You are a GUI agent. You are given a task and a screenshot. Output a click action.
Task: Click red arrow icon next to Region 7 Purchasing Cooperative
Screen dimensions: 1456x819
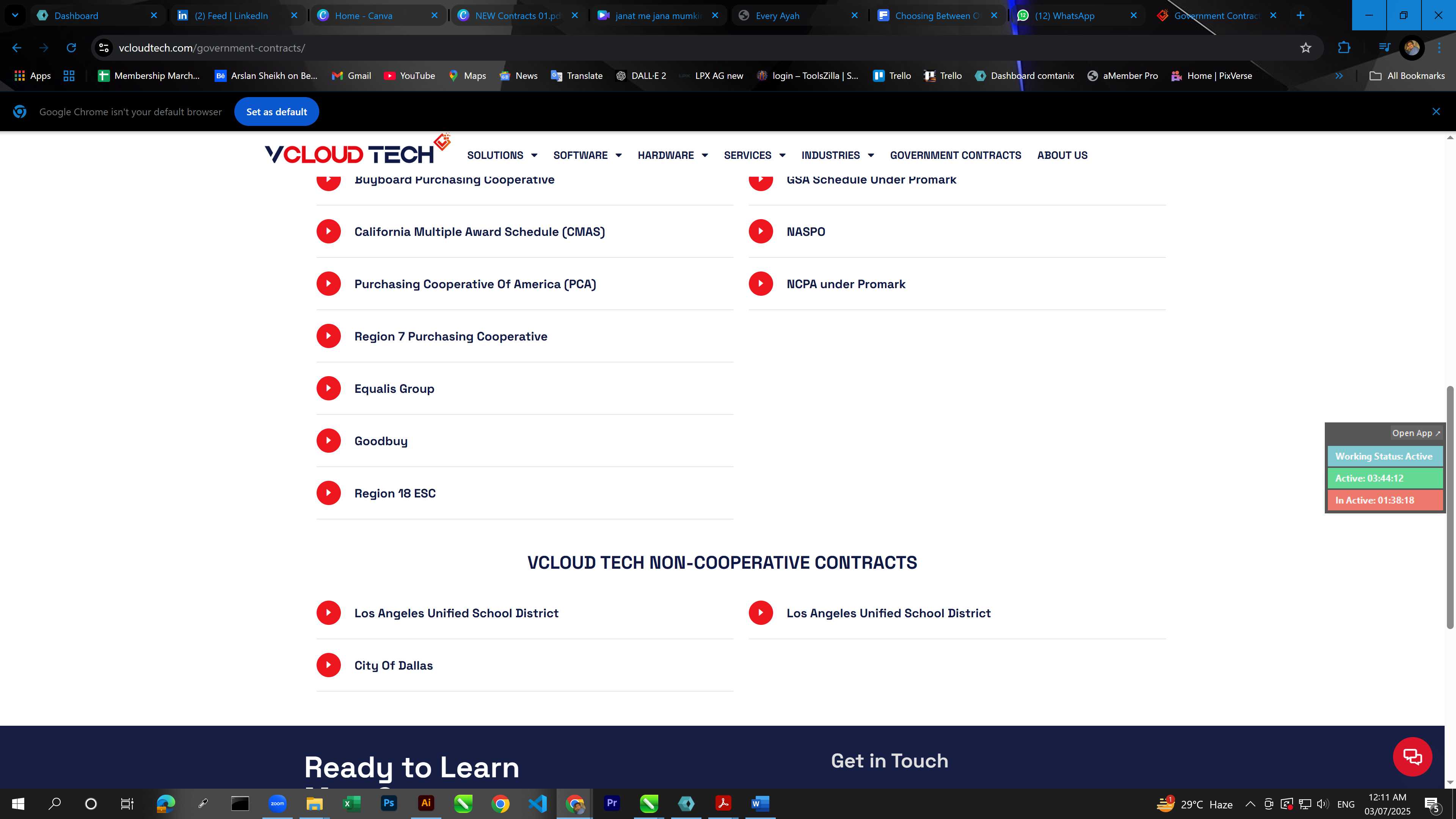point(328,336)
